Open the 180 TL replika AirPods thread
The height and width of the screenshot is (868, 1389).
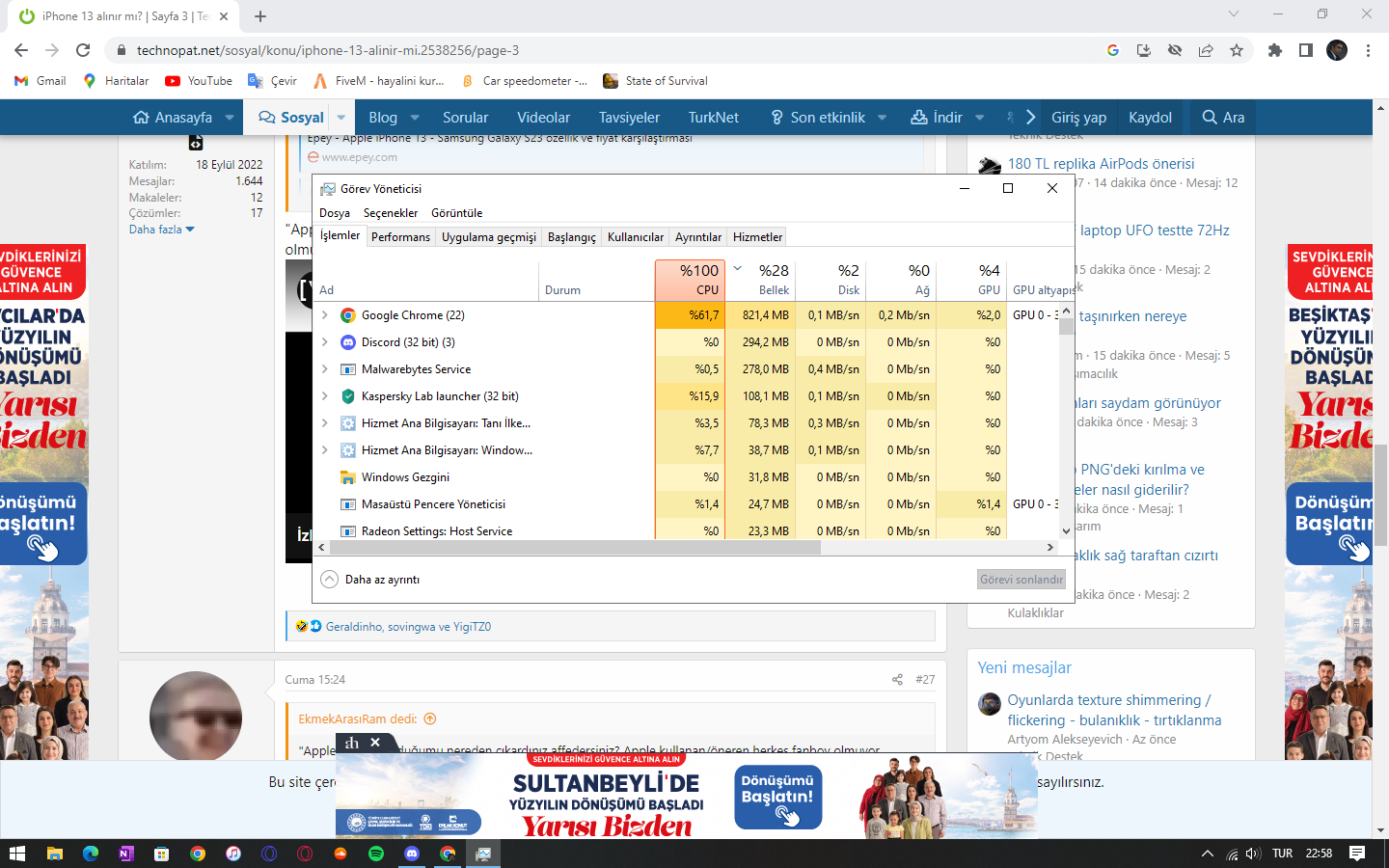(x=1102, y=164)
